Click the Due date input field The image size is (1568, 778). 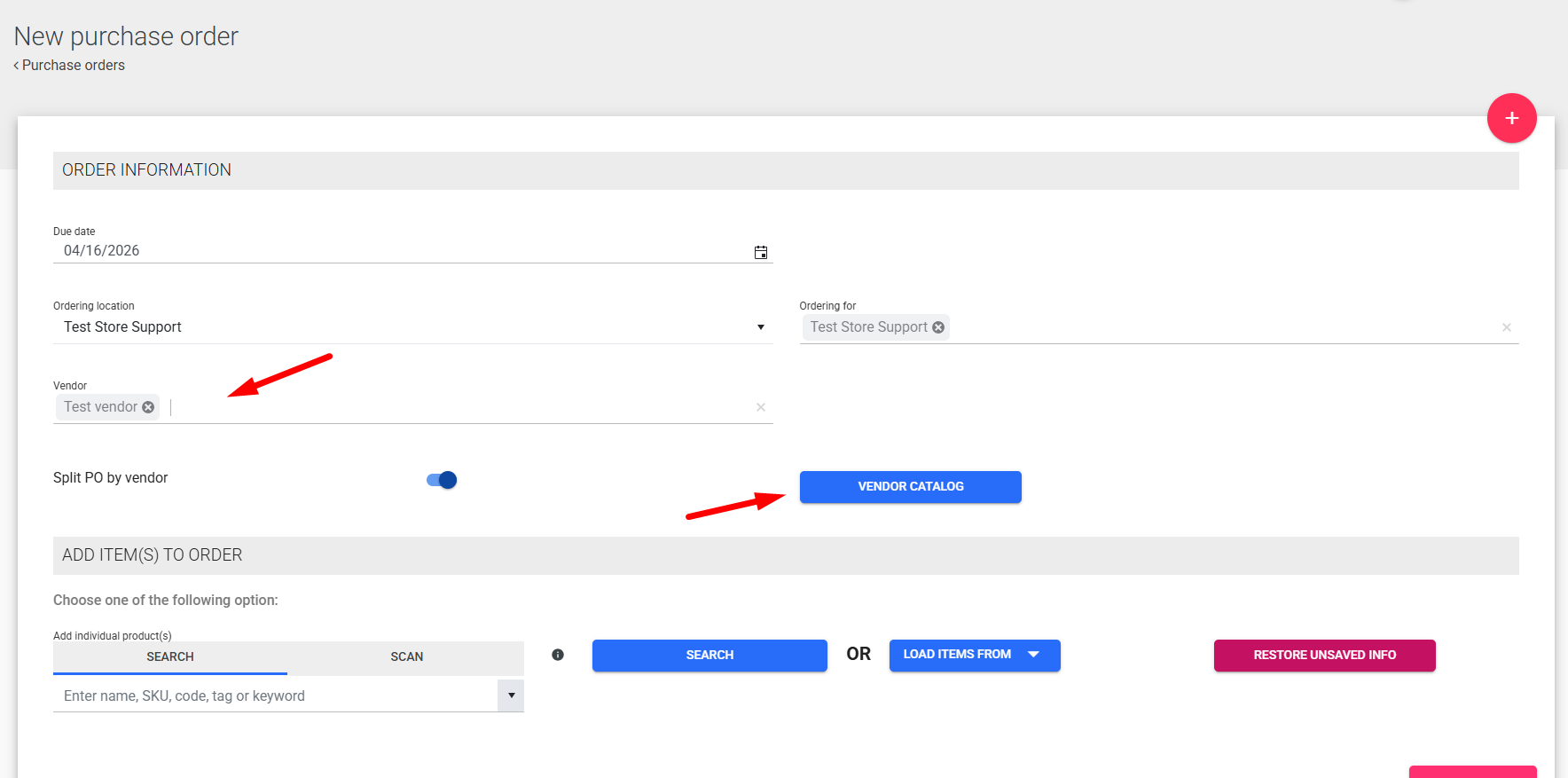pos(399,251)
